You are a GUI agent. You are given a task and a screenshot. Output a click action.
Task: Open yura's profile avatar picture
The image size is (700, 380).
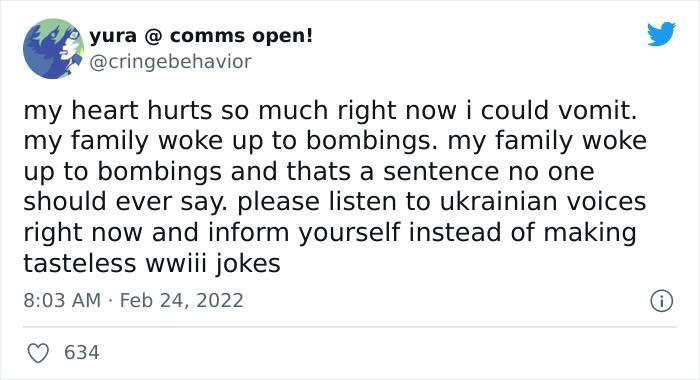coord(54,49)
